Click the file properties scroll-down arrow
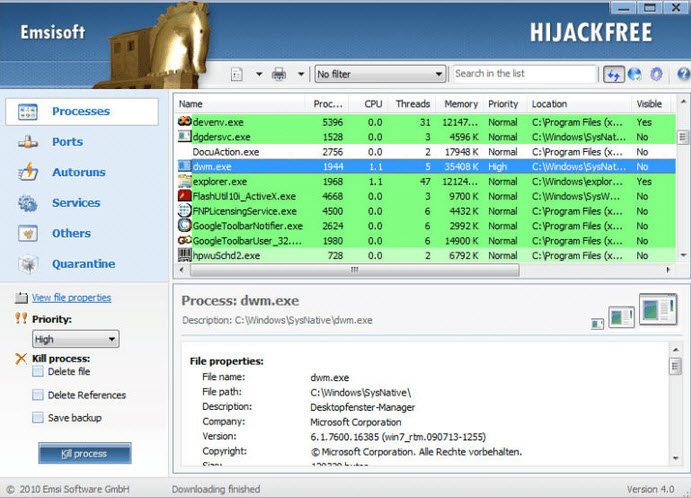This screenshot has width=691, height=498. [676, 459]
